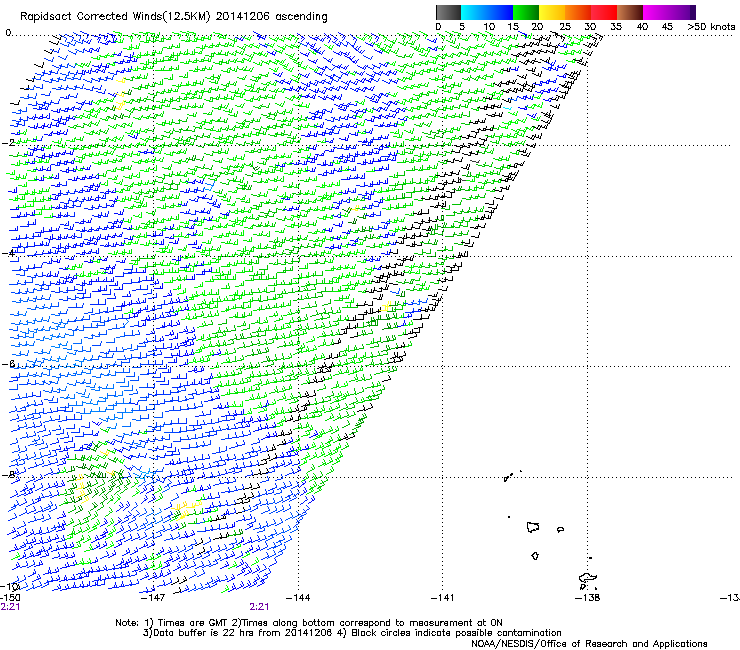Select the cyan-blue 5-15 knots color band
Viewport: 740px width, 650px height.
487,12
